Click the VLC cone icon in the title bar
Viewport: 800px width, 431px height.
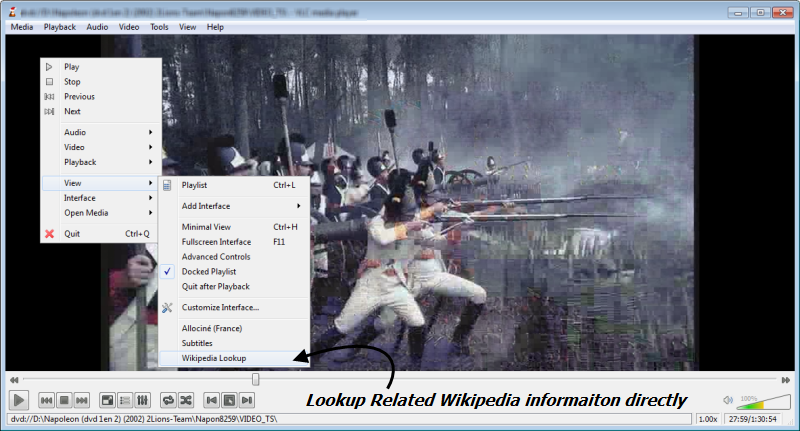[x=12, y=12]
